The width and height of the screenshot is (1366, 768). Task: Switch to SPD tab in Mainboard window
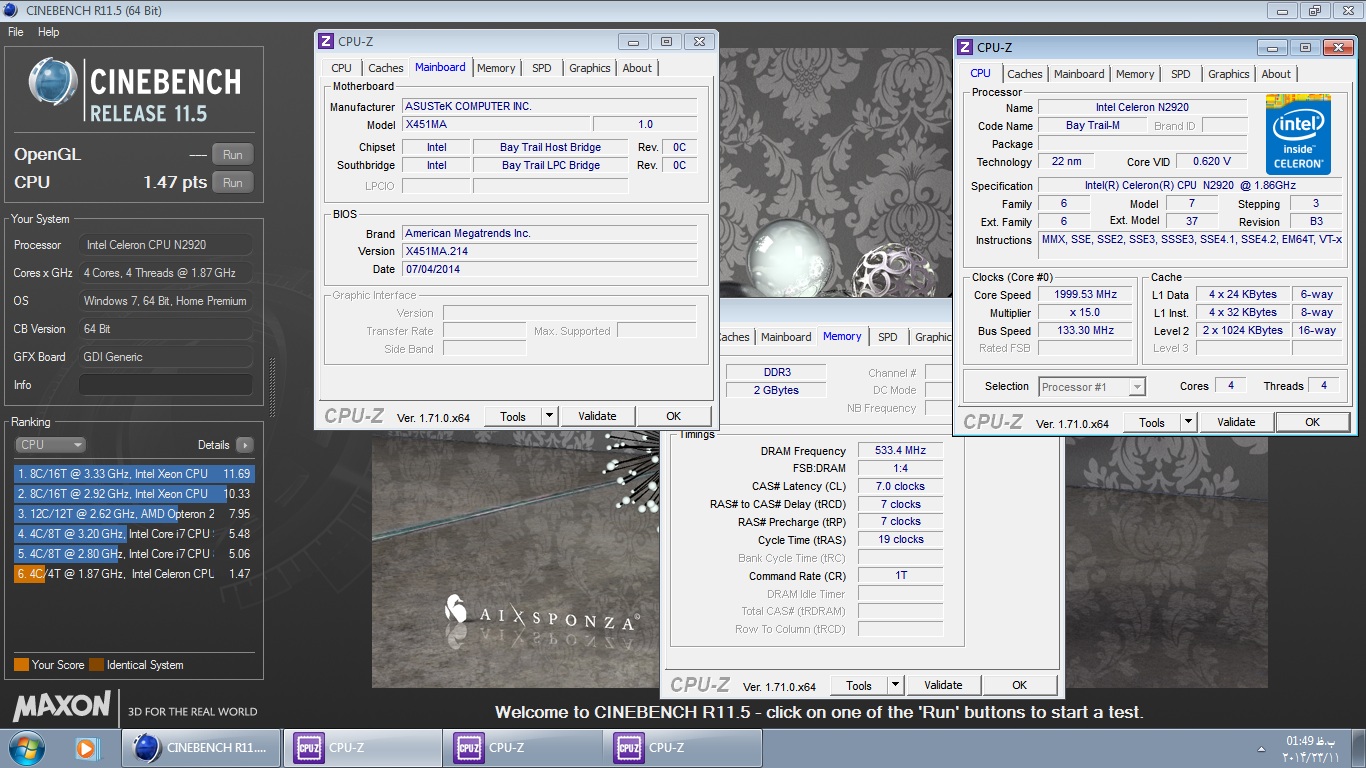click(541, 68)
